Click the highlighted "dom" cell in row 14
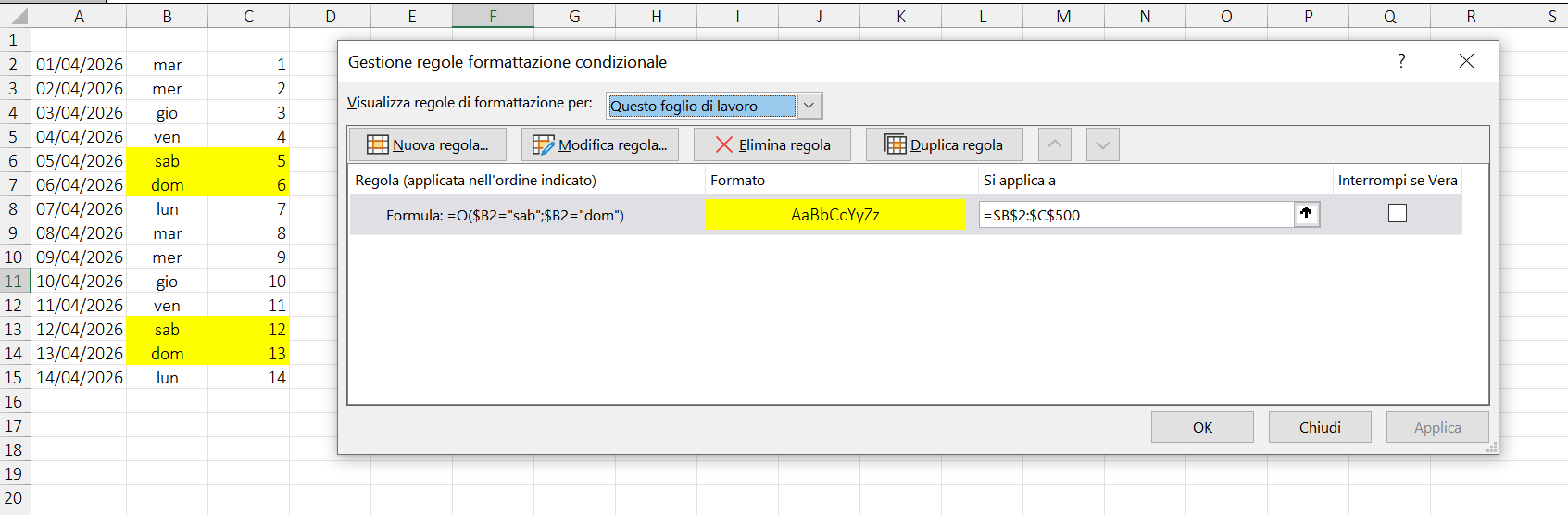 (x=167, y=353)
